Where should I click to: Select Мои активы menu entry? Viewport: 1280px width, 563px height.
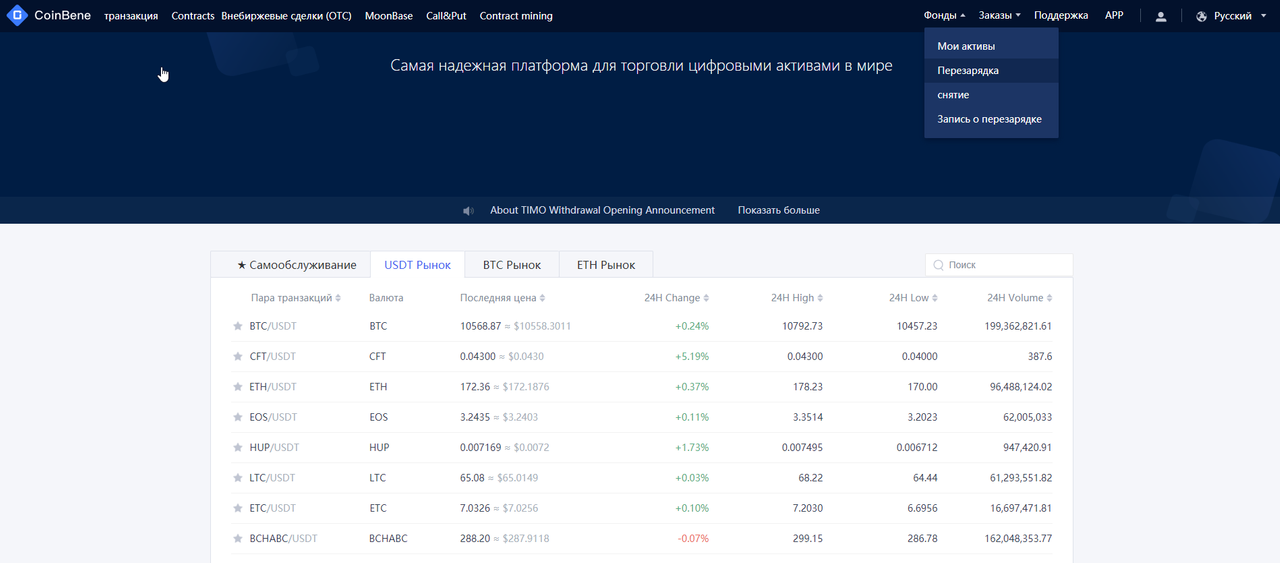991,46
